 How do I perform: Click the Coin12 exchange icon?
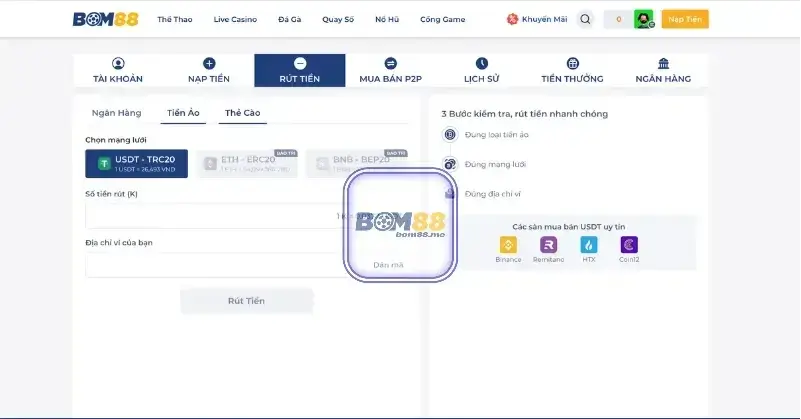(x=629, y=245)
